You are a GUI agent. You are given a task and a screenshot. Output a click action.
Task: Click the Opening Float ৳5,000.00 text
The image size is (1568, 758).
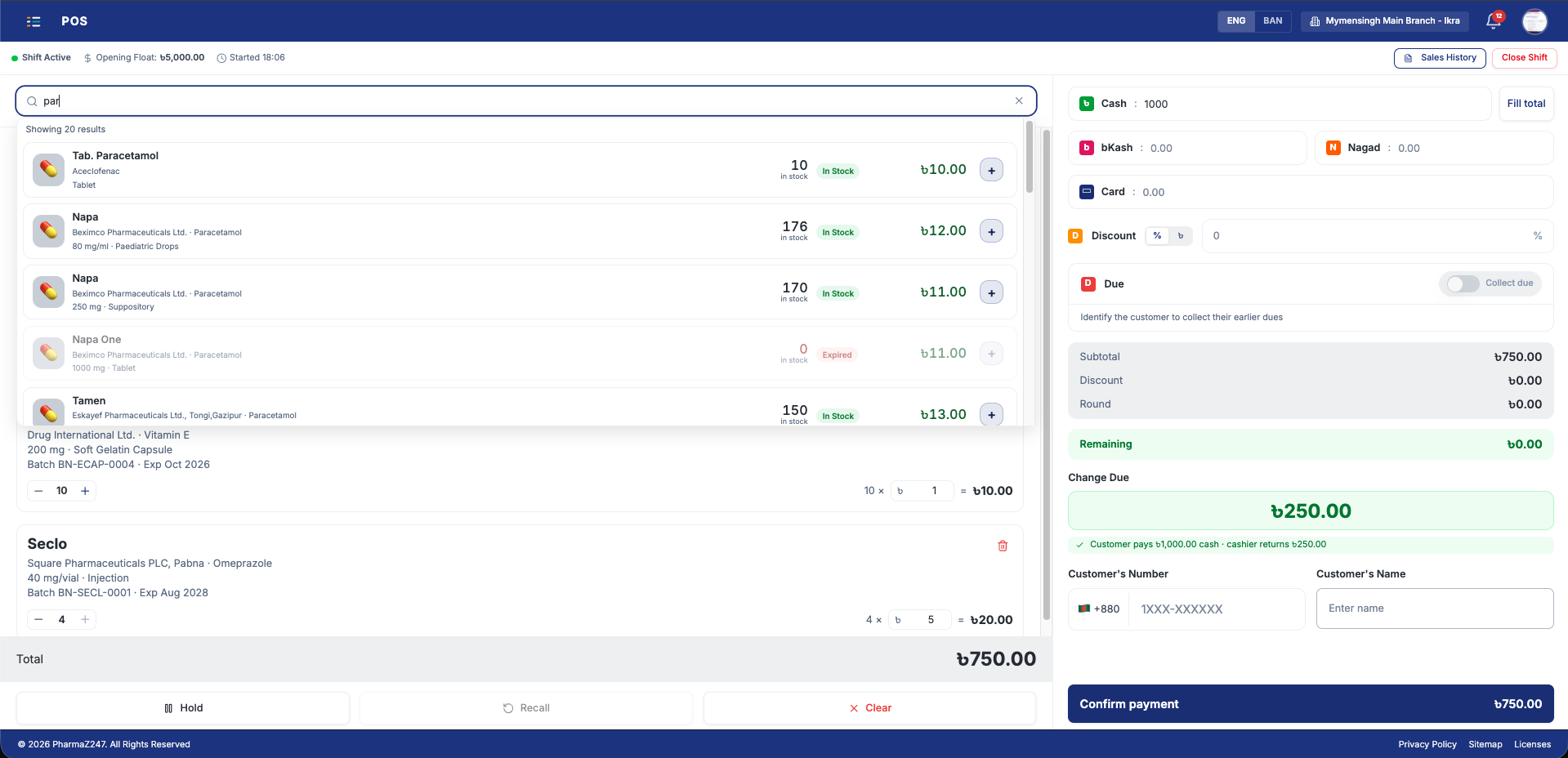point(144,58)
